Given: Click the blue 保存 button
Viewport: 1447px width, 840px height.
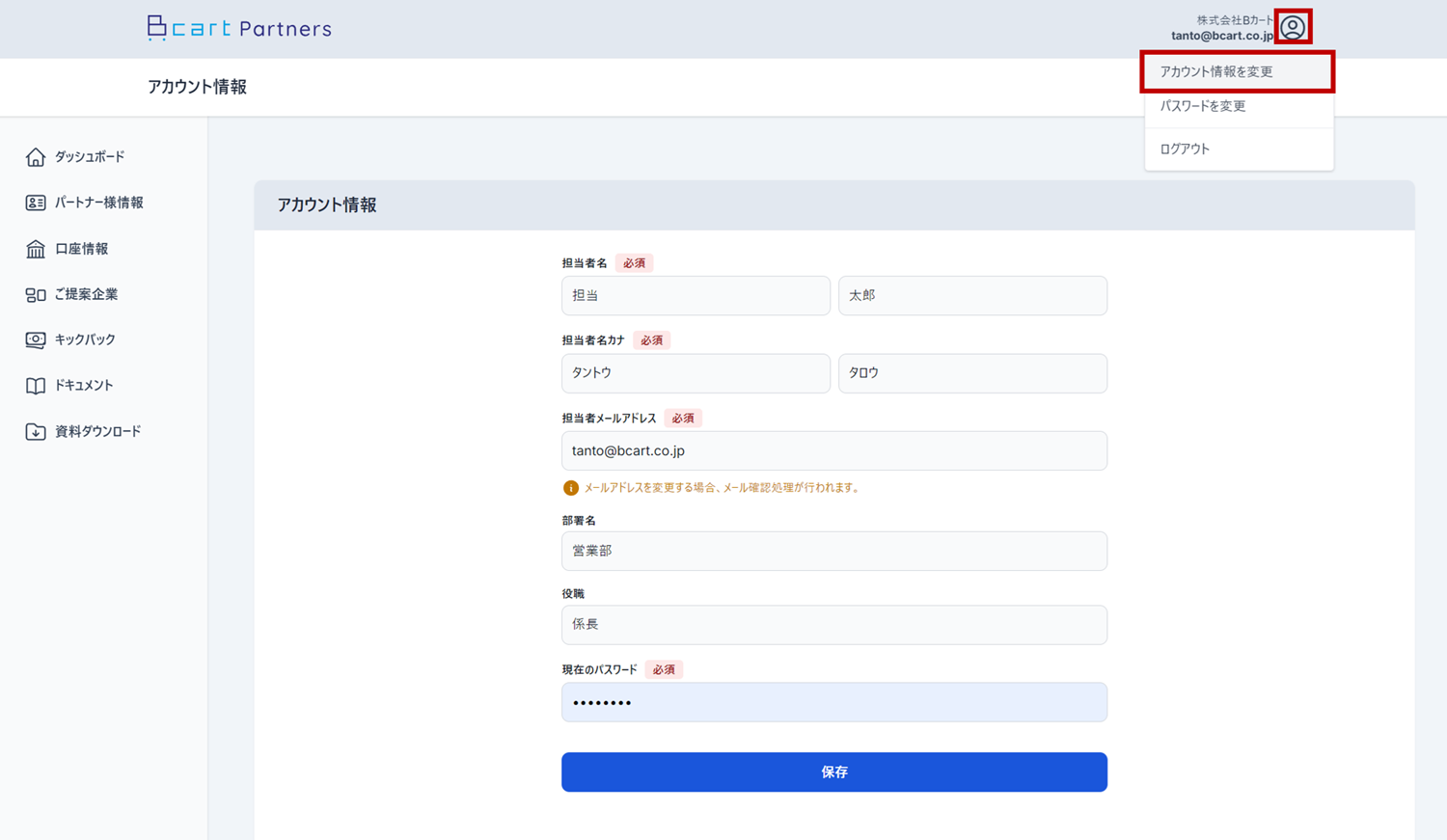Looking at the screenshot, I should click(834, 772).
